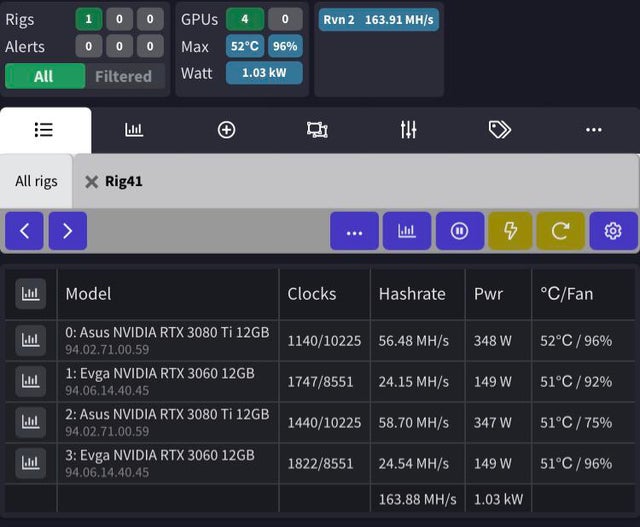Select '3: Evga NVIDIA RTX 3060 12GB'

tap(160, 455)
